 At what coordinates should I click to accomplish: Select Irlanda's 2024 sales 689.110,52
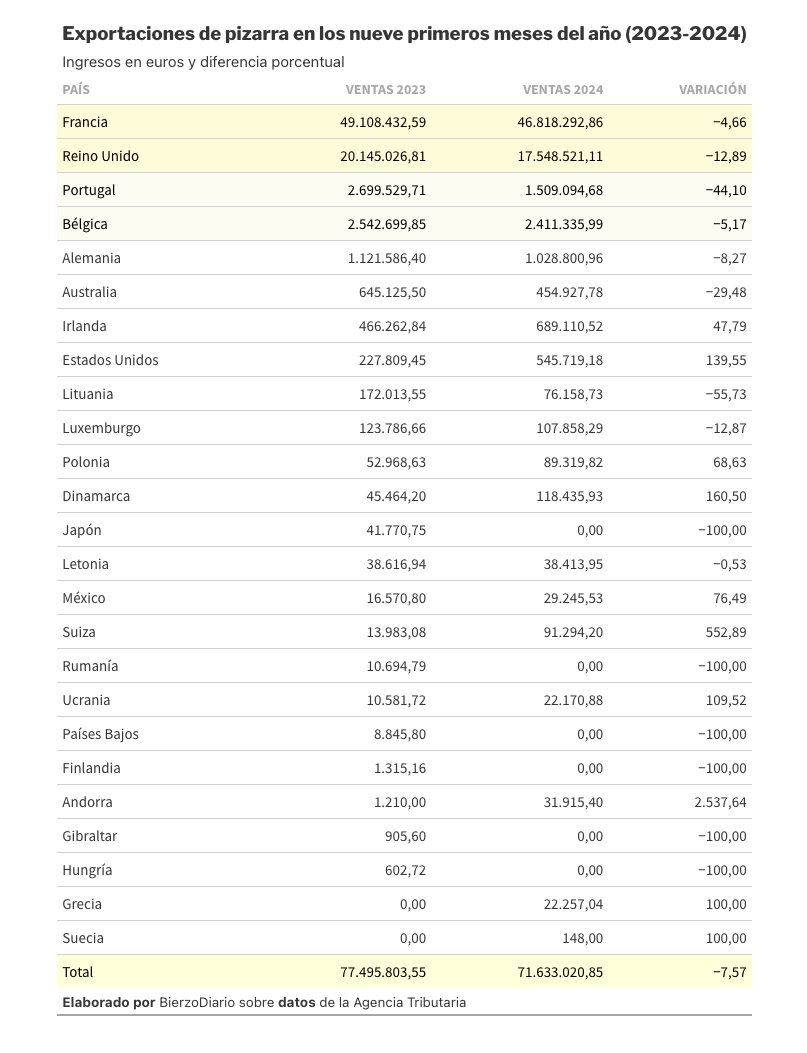click(x=569, y=326)
